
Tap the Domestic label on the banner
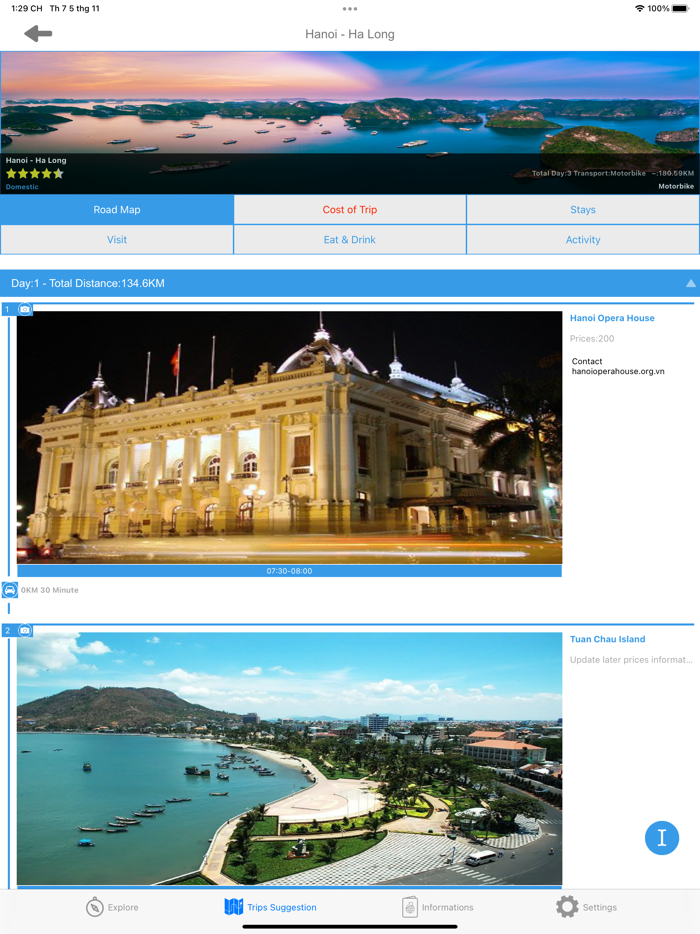point(22,187)
